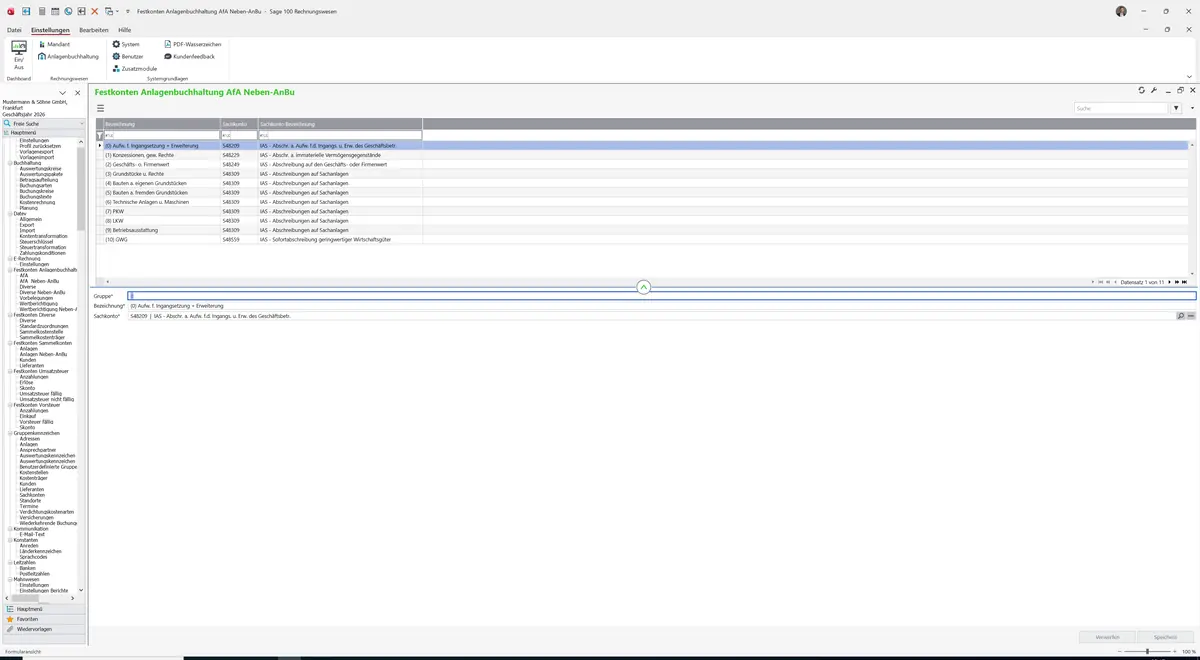Viewport: 1200px width, 660px height.
Task: Click the red X delete icon in the quick access toolbar
Action: coord(95,11)
